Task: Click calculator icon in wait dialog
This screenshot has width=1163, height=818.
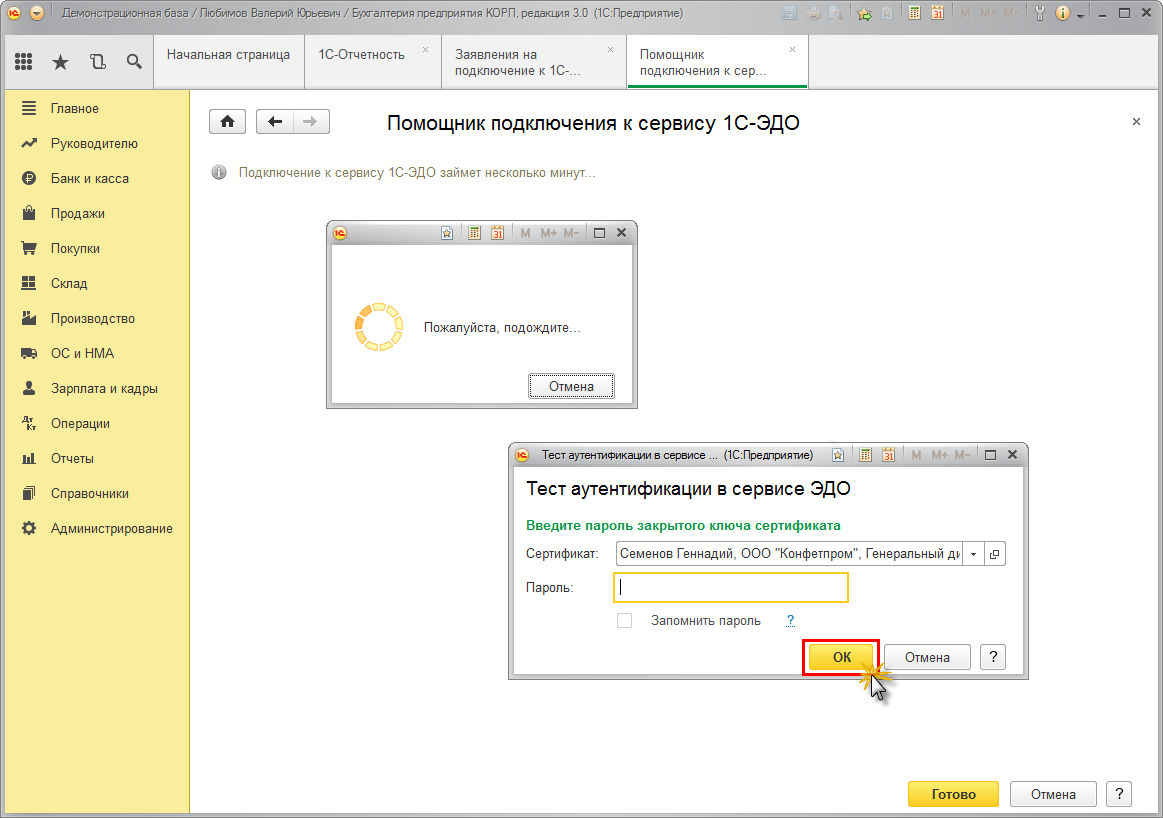Action: 474,233
